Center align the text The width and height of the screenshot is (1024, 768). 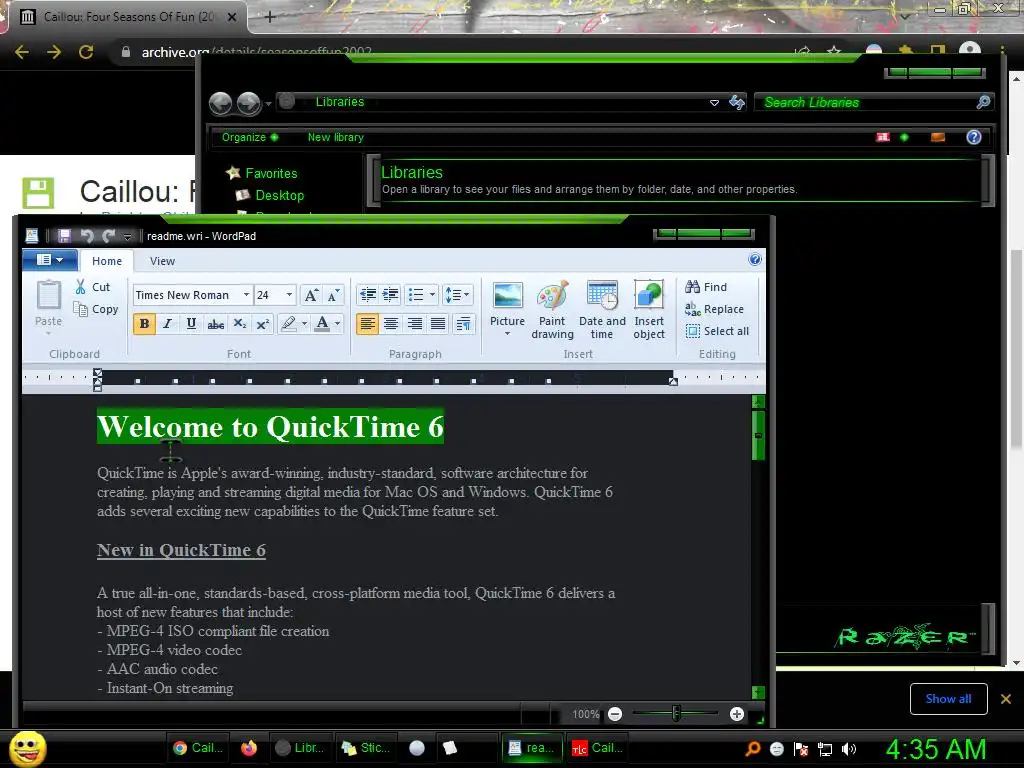(391, 323)
